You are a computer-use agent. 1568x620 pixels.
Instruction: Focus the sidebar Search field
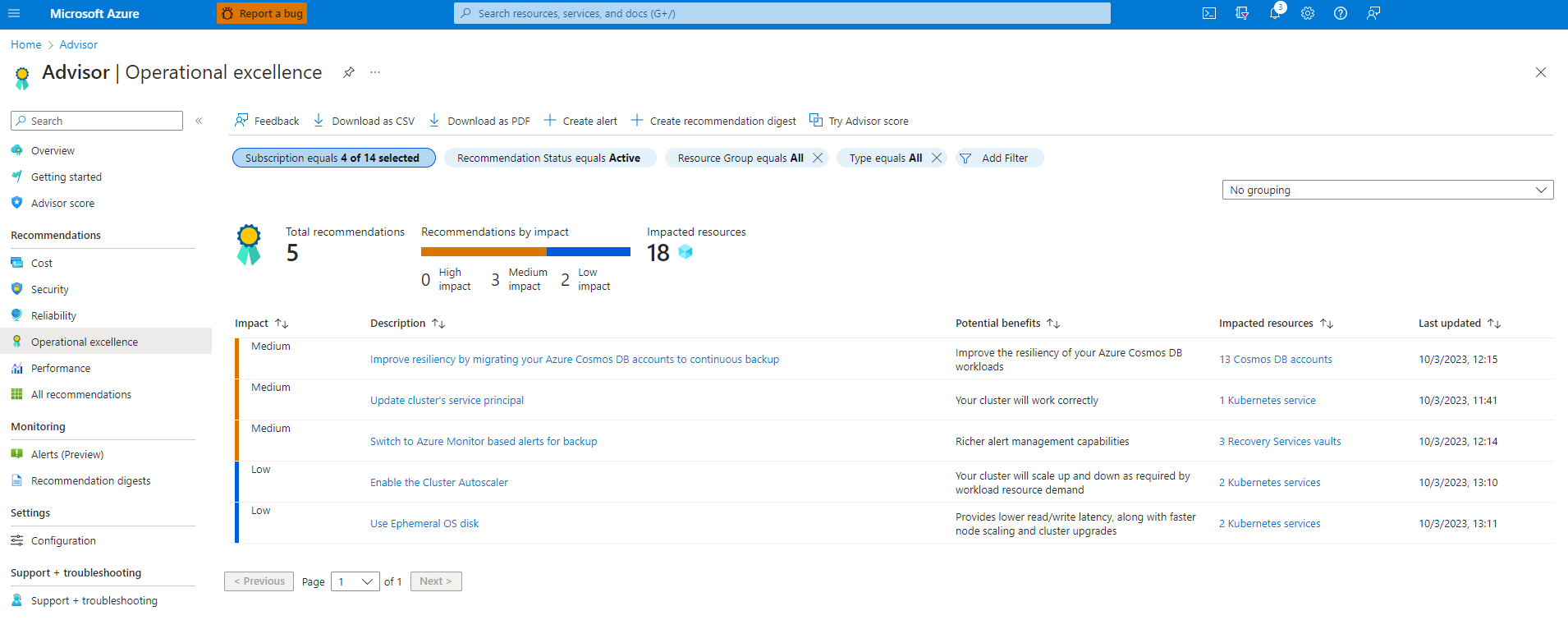(97, 121)
